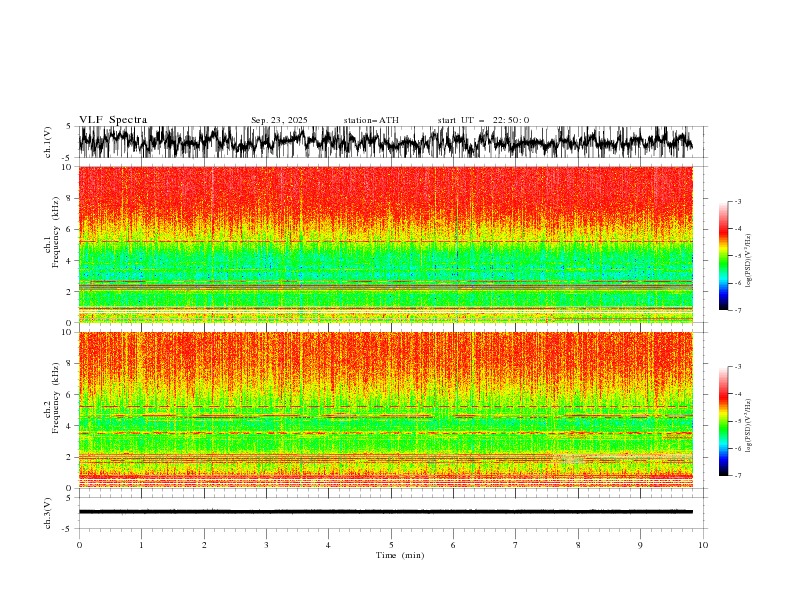Image resolution: width=792 pixels, height=612 pixels.
Task: Click the "8" kHz tick of ch.1 spectrogram
Action: (x=70, y=198)
